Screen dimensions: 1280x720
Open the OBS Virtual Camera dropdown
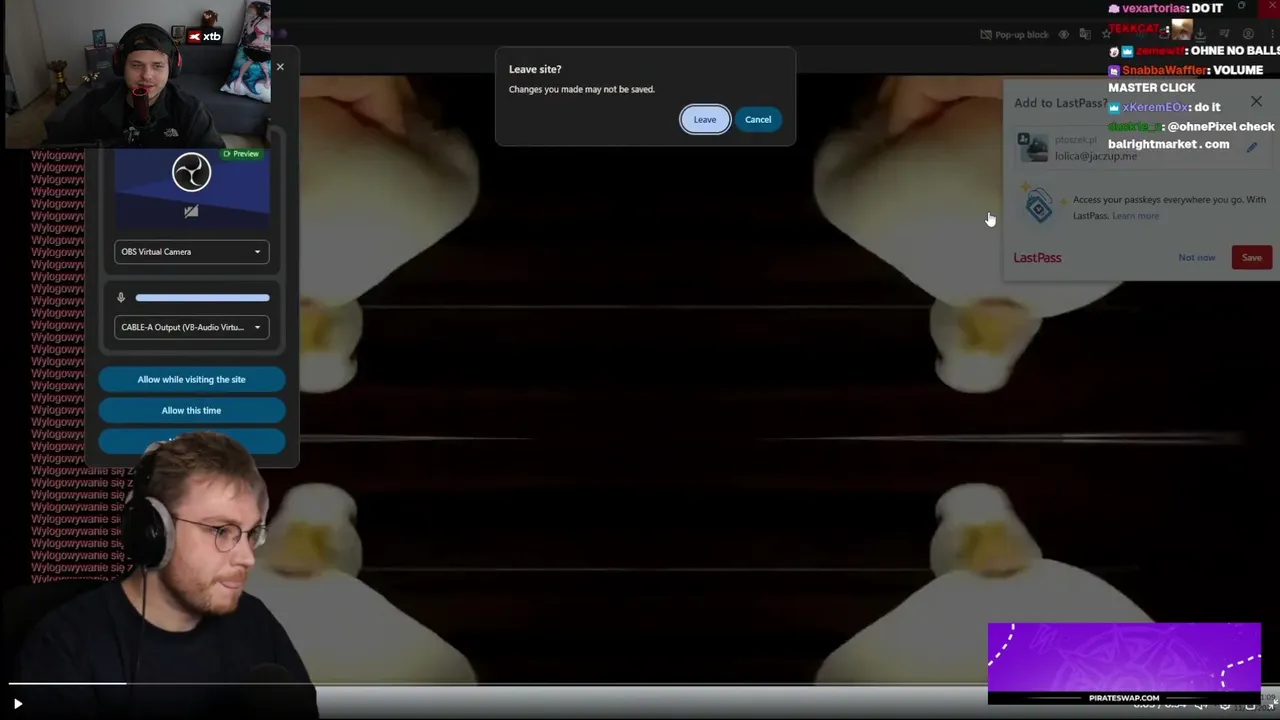tap(191, 252)
